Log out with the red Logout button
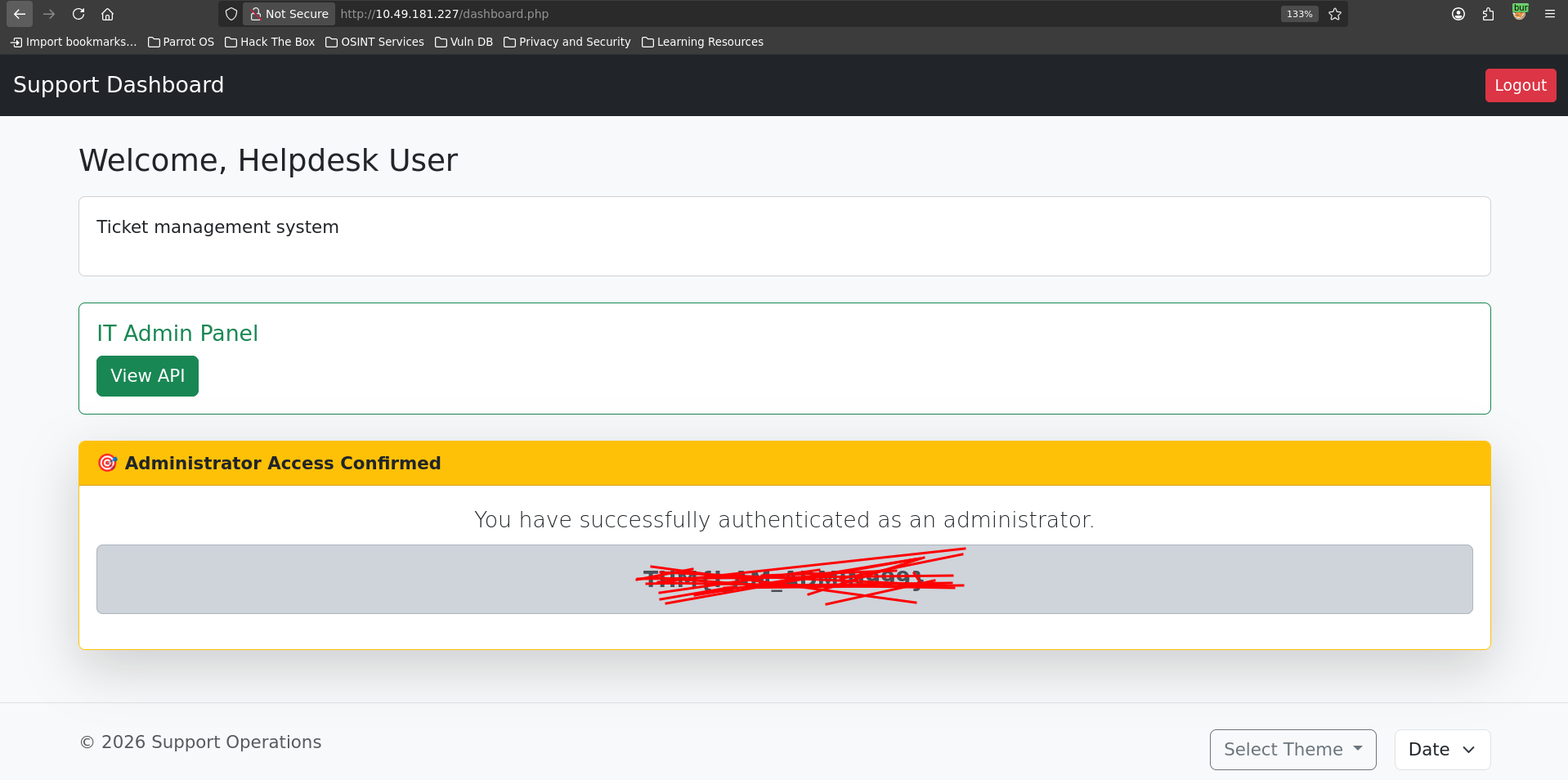1568x780 pixels. [x=1520, y=85]
